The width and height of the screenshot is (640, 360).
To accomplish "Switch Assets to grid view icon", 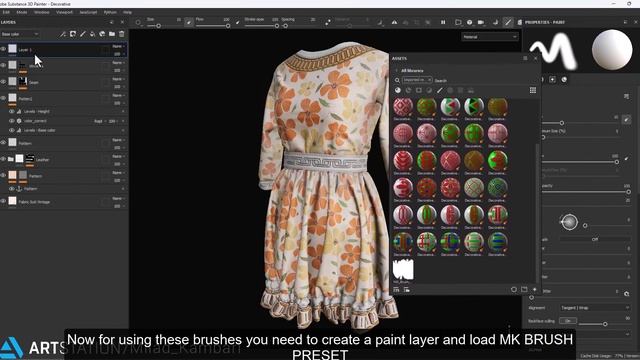I will coord(533,90).
